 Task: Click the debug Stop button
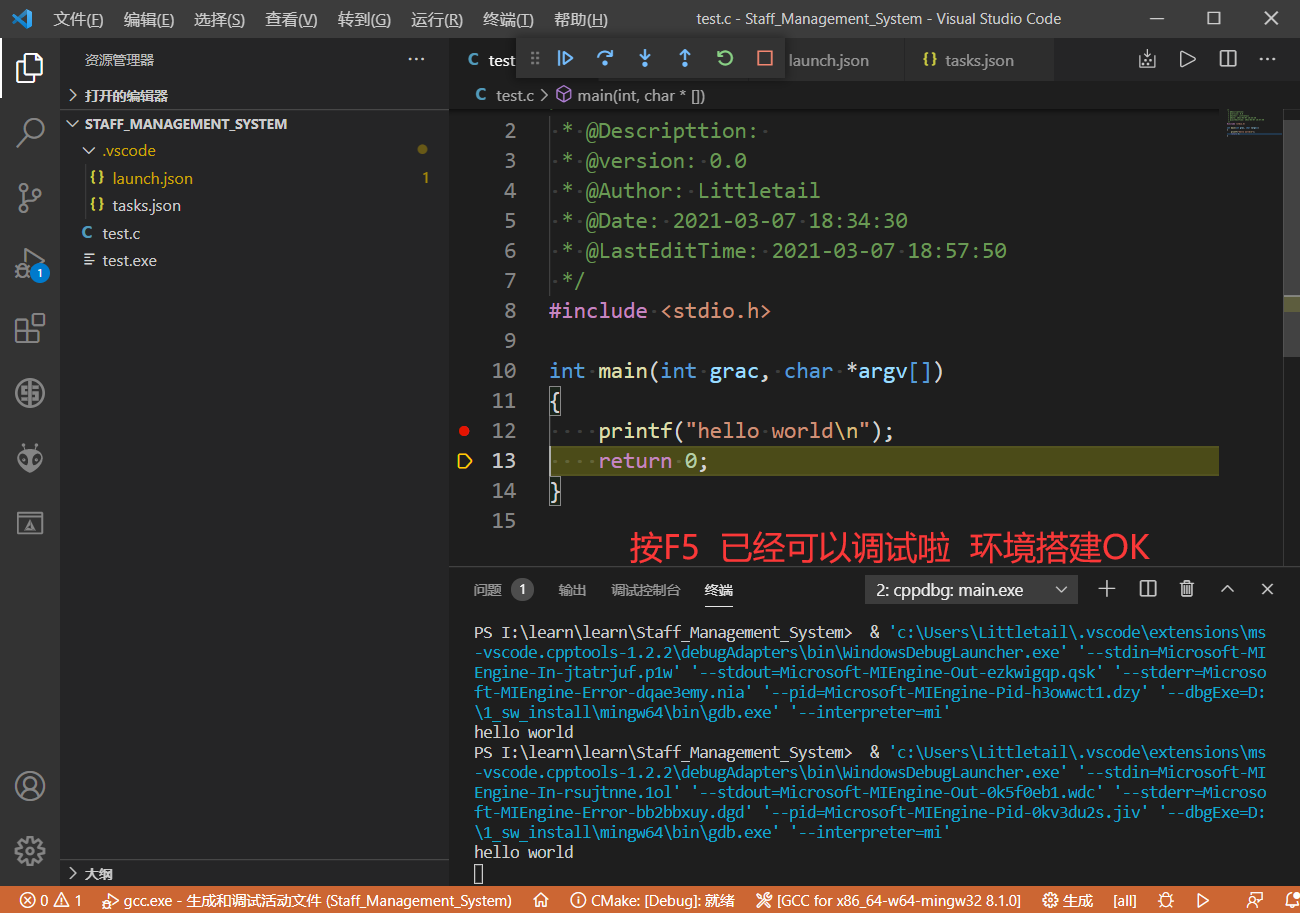tap(765, 58)
